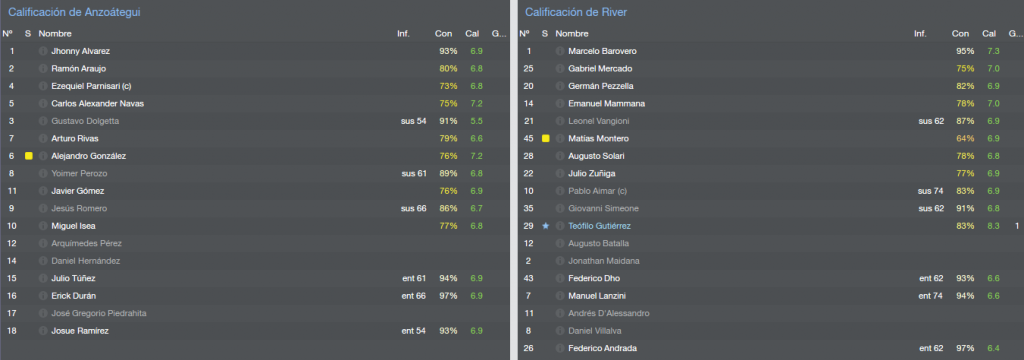The width and height of the screenshot is (1024, 360).
Task: Sort River table by Cal column
Action: point(989,33)
